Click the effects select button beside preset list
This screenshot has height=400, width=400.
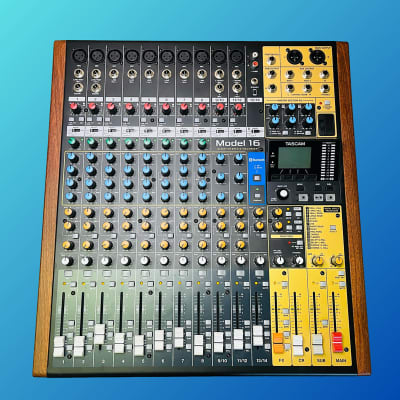[332, 228]
